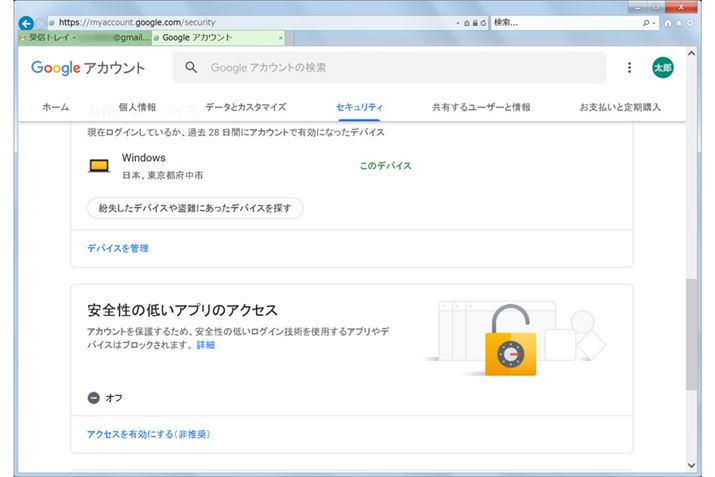Click the magnifier icon in browser search box
This screenshot has height=477, width=715.
click(x=646, y=23)
